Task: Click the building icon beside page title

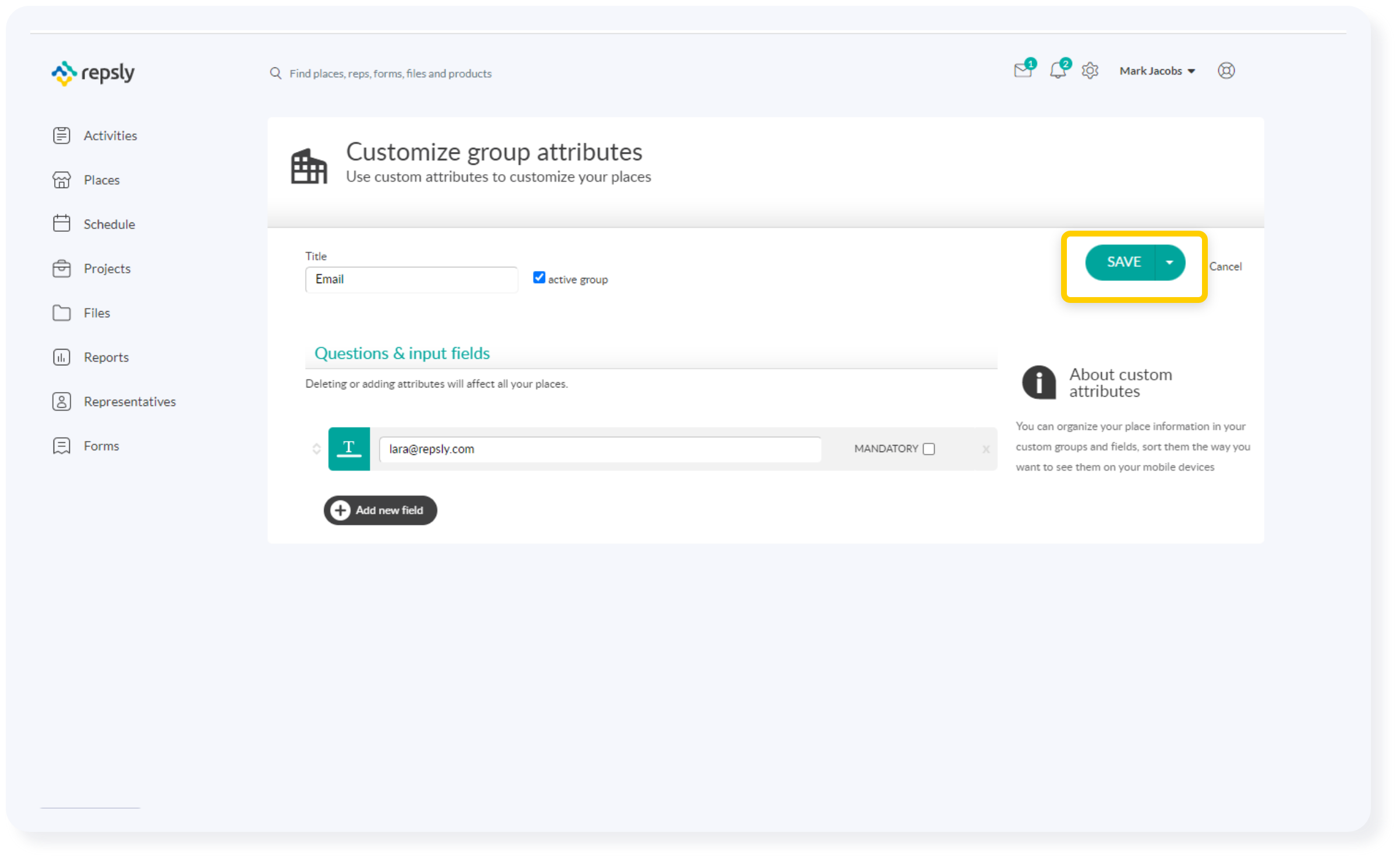Action: coord(309,166)
